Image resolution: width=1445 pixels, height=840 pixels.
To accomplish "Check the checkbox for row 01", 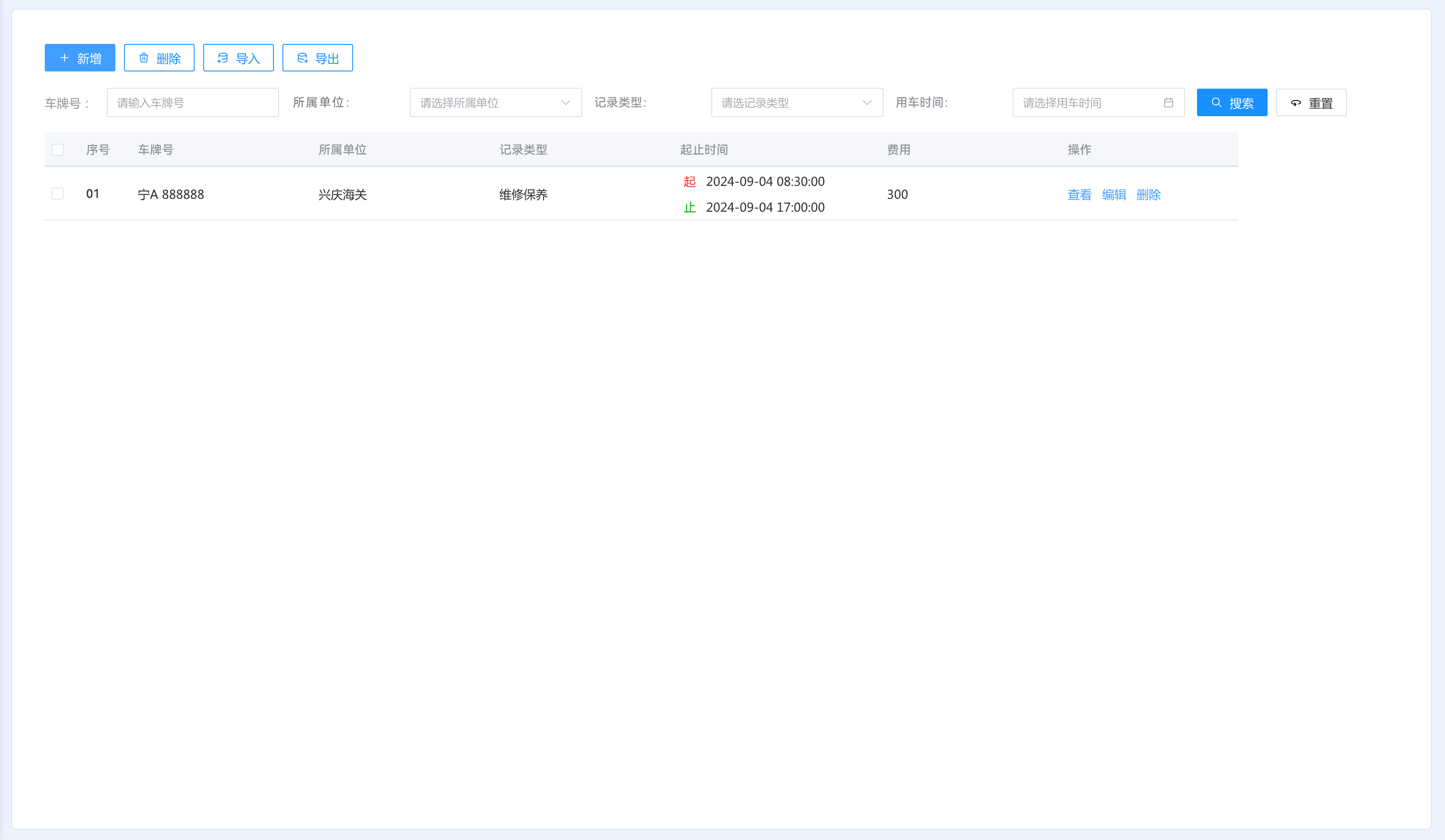I will click(58, 194).
